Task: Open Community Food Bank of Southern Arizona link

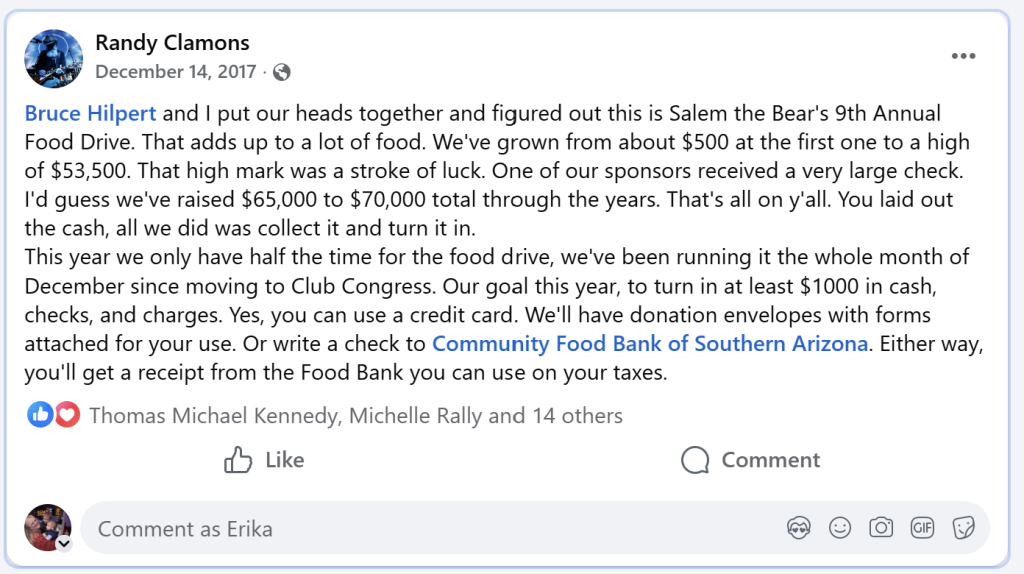Action: [x=650, y=343]
